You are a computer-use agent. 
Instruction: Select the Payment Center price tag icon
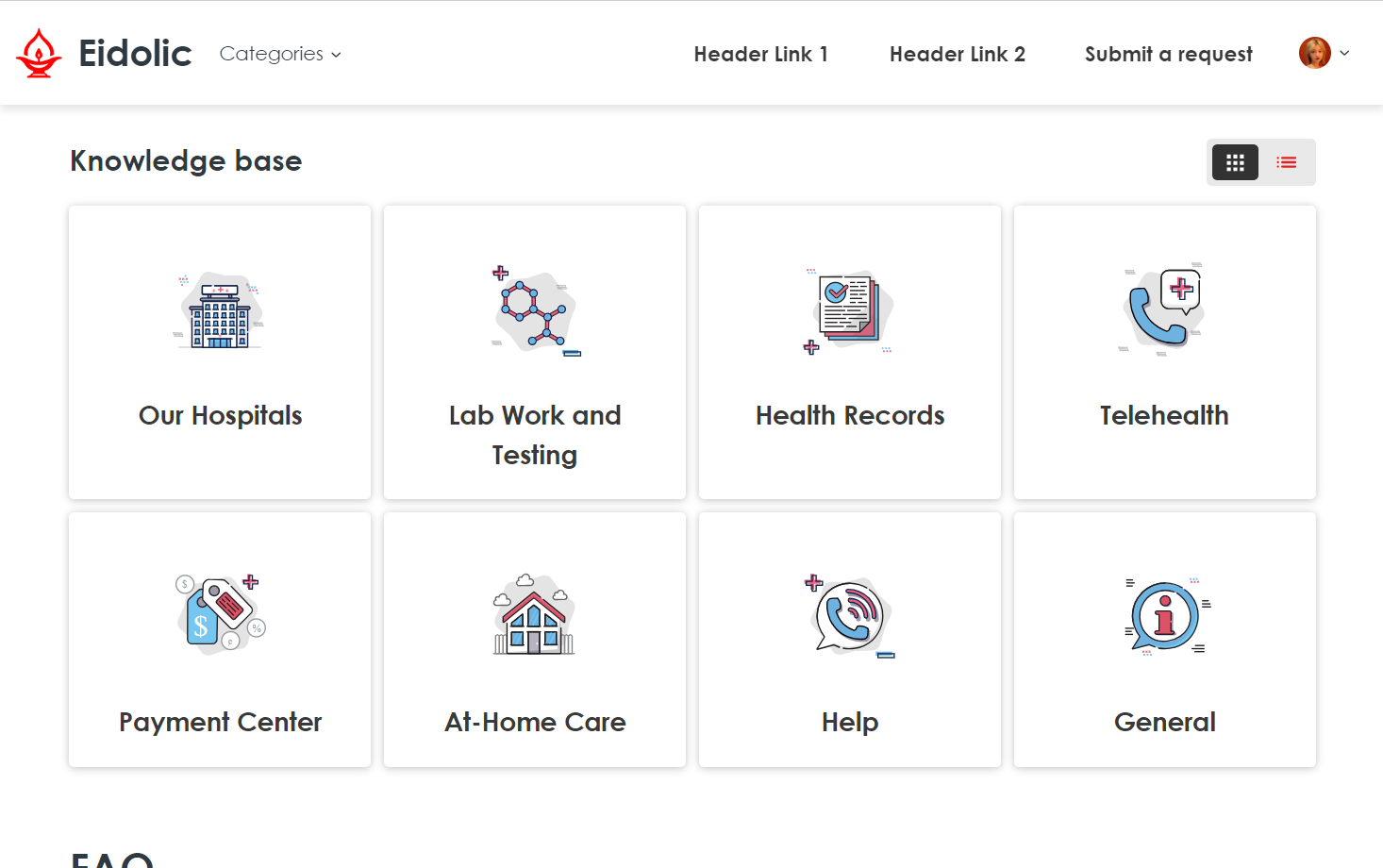click(x=220, y=613)
